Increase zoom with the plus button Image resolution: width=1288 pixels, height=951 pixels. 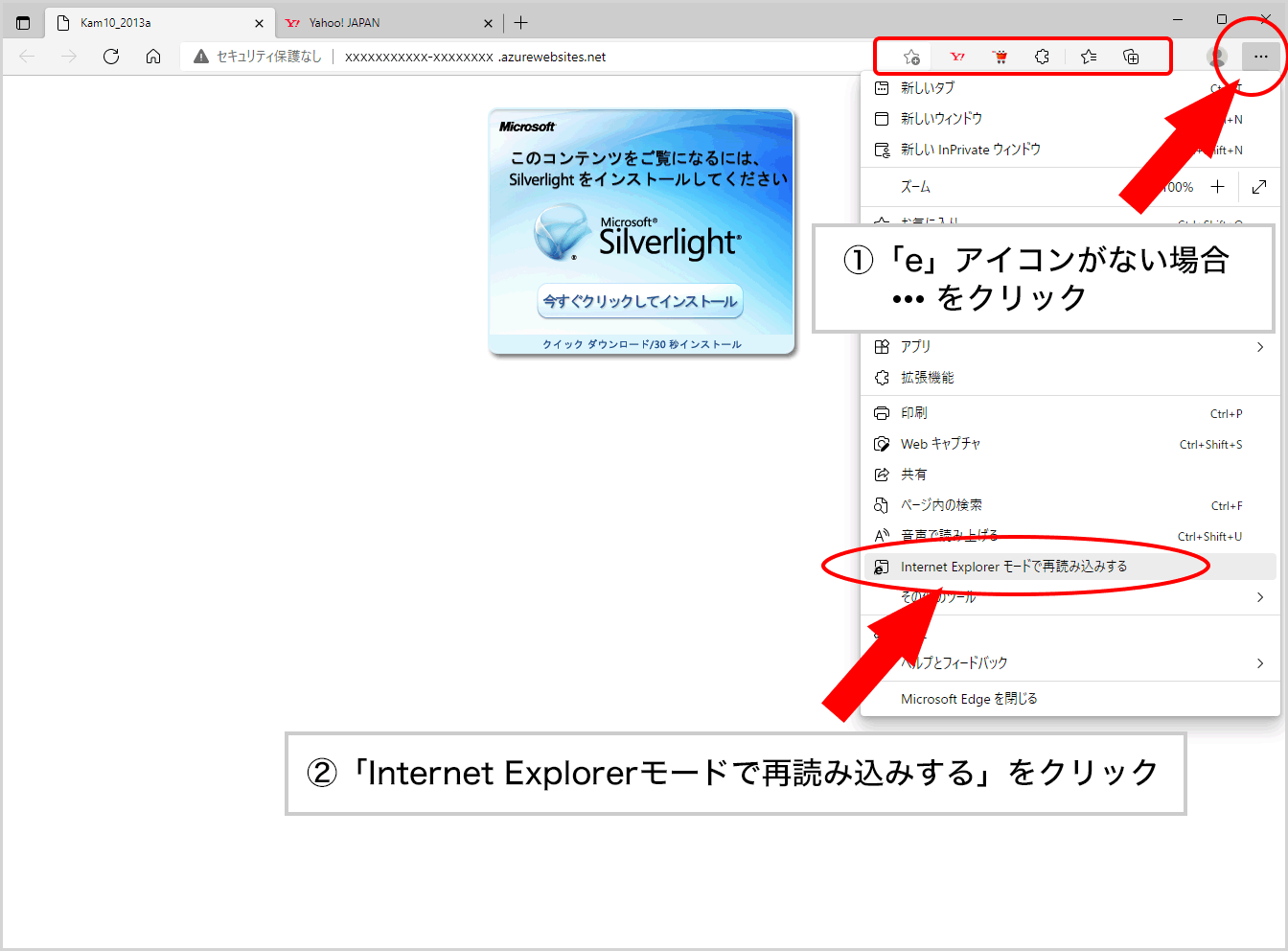coord(1217,187)
